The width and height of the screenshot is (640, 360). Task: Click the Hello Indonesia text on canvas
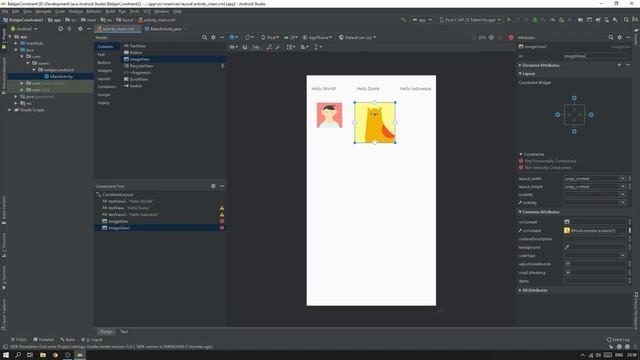point(415,89)
